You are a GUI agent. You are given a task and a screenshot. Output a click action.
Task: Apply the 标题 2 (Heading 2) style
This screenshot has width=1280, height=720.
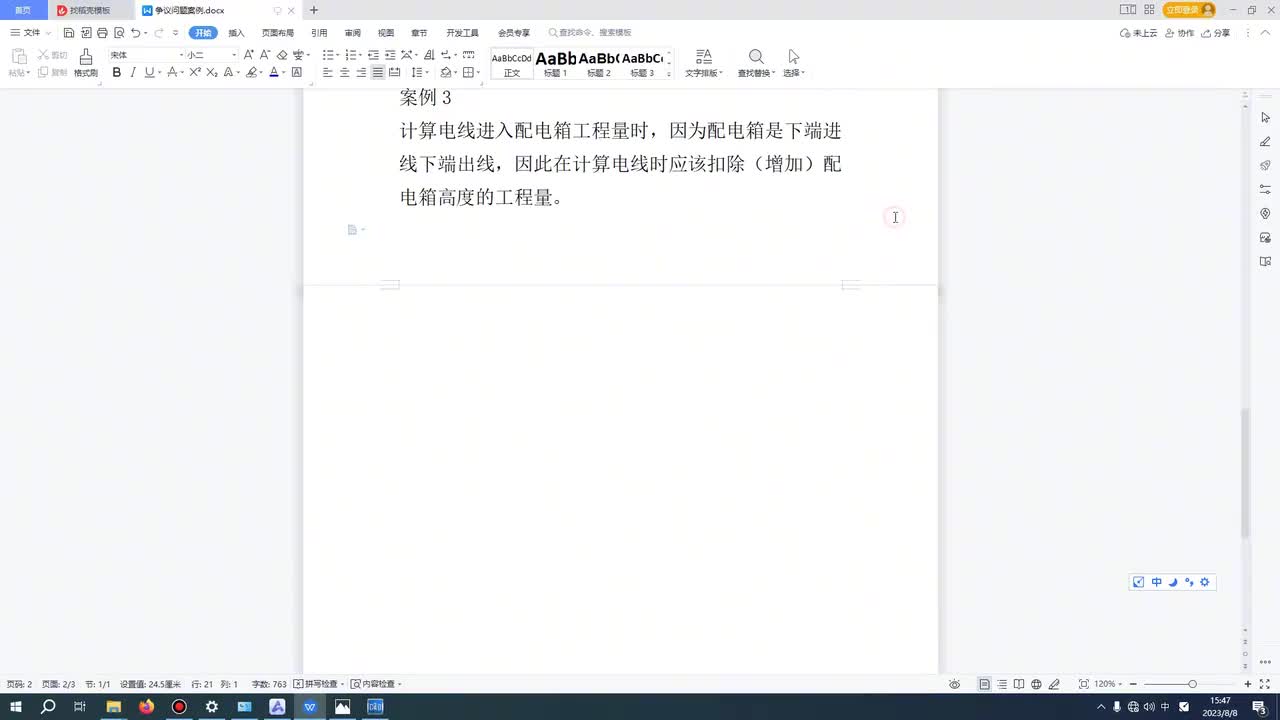(599, 64)
